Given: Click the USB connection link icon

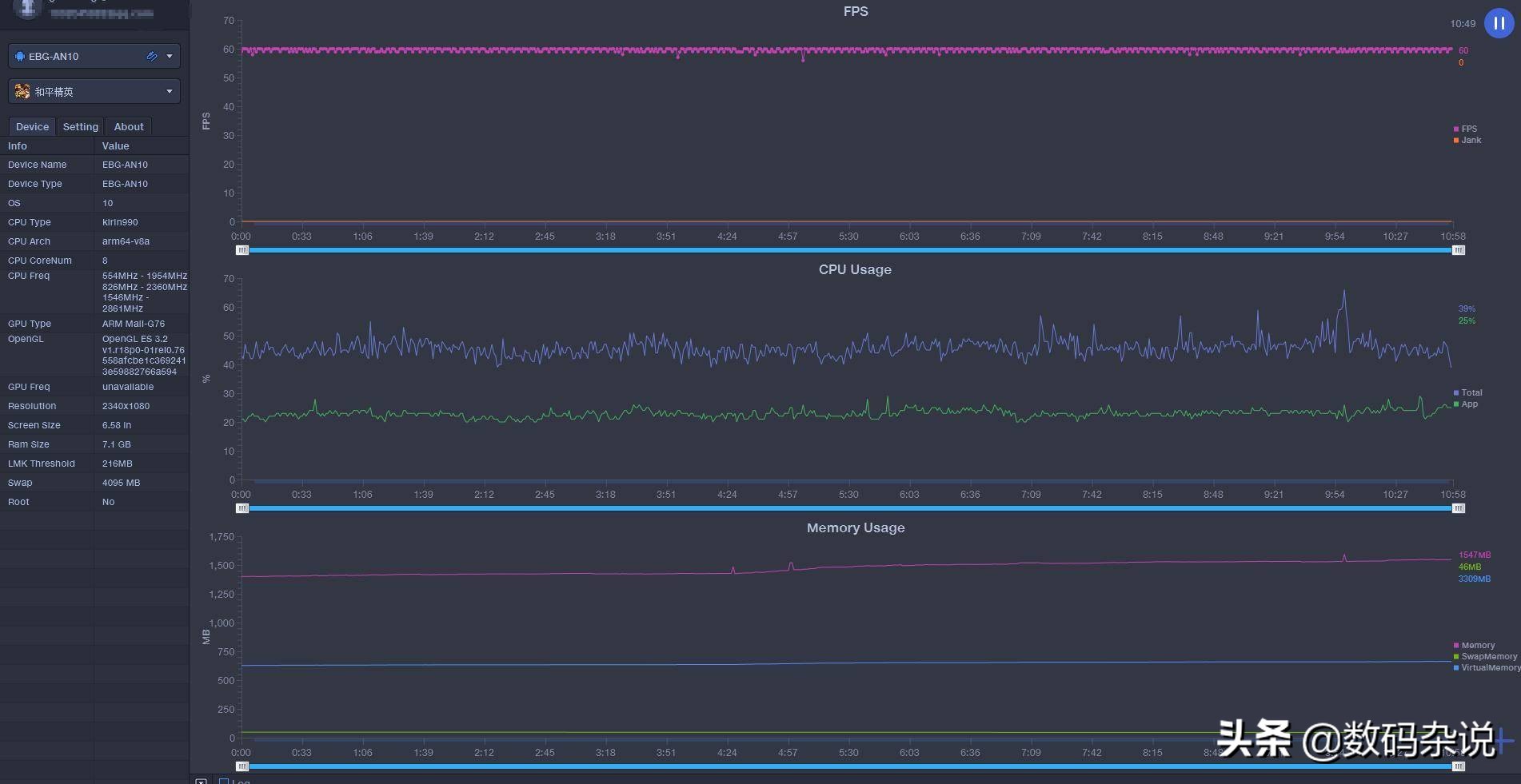Looking at the screenshot, I should pyautogui.click(x=151, y=57).
